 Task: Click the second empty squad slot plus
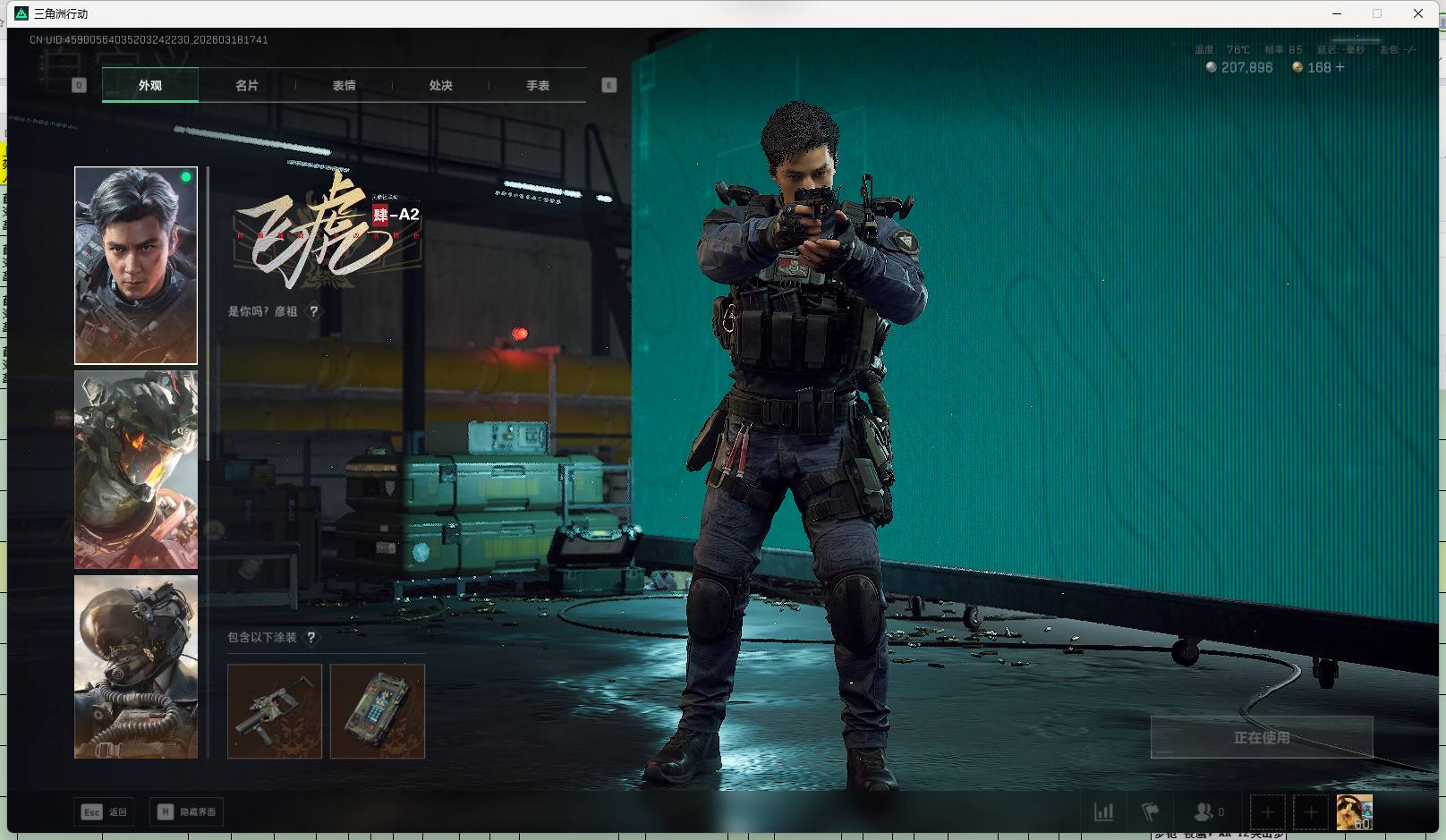[x=1311, y=812]
